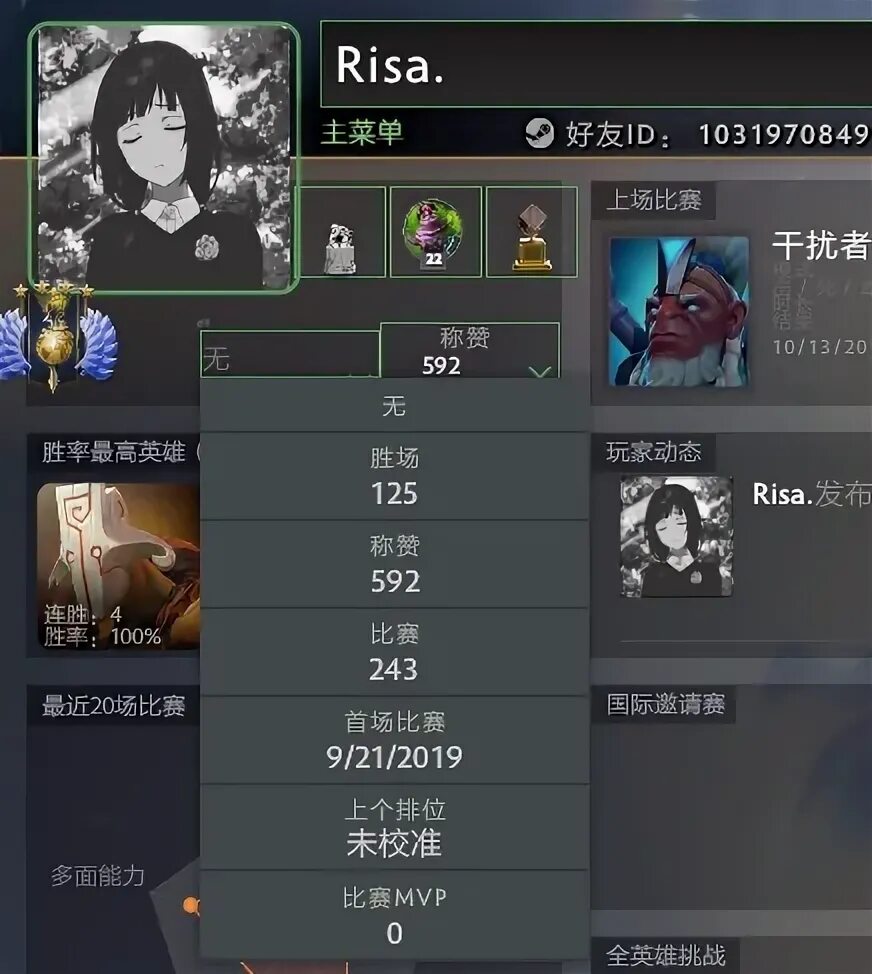Image resolution: width=872 pixels, height=974 pixels.
Task: Click the Risa. player name field
Action: tap(596, 64)
